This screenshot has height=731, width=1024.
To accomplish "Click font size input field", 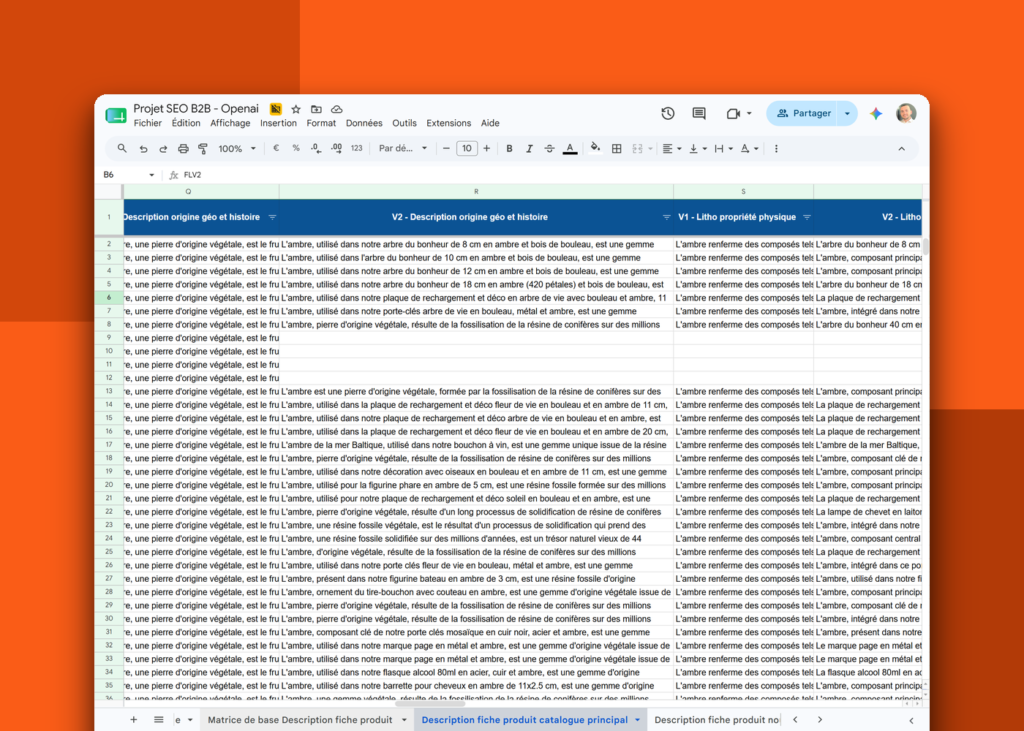I will click(466, 148).
